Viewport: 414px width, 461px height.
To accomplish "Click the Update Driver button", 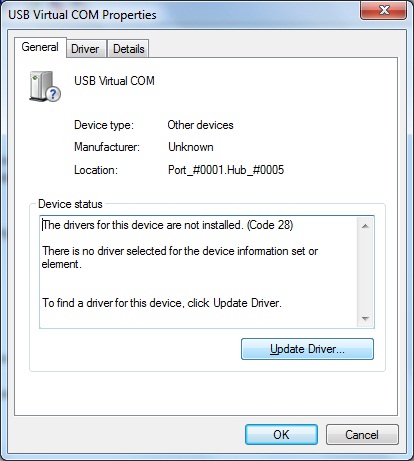I will coord(307,349).
